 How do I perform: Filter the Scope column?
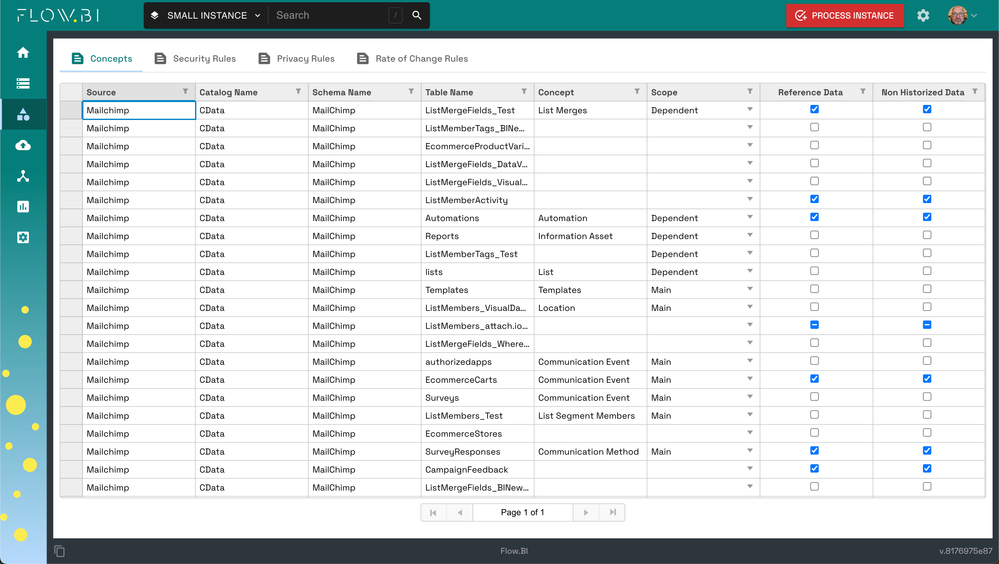pyautogui.click(x=750, y=92)
